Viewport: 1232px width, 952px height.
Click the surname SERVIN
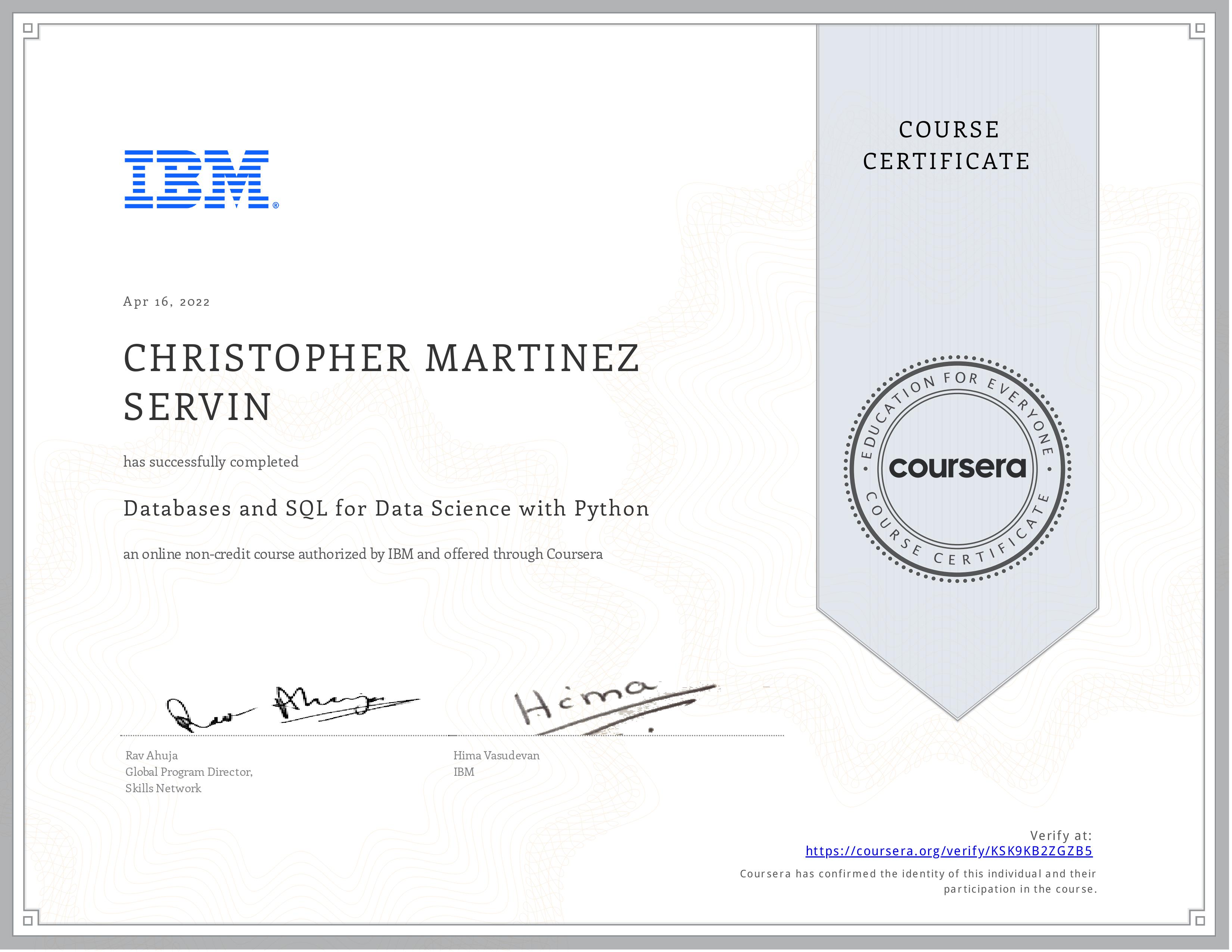(x=197, y=407)
